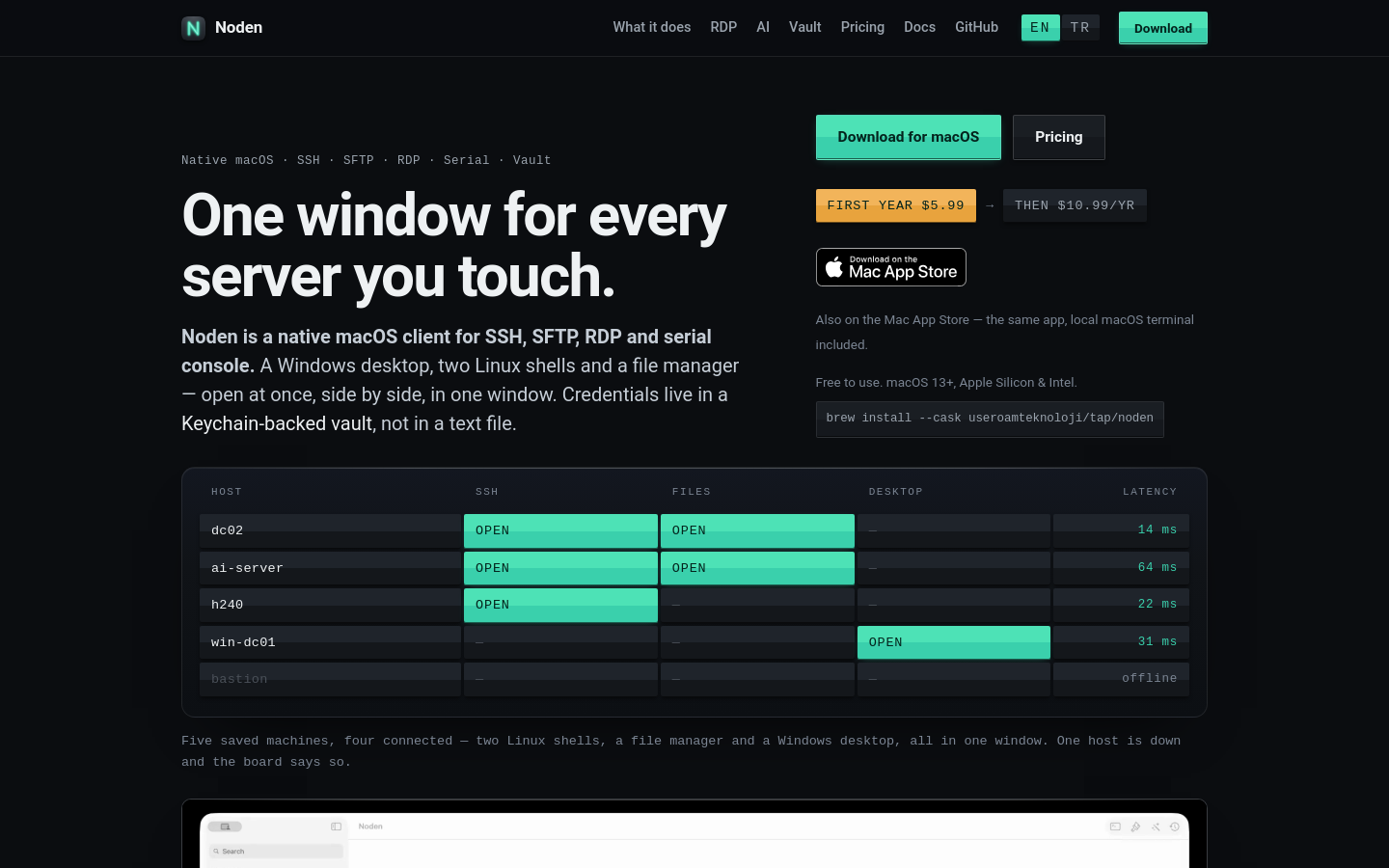The image size is (1389, 868).
Task: Click the header Download button
Action: pyautogui.click(x=1163, y=28)
